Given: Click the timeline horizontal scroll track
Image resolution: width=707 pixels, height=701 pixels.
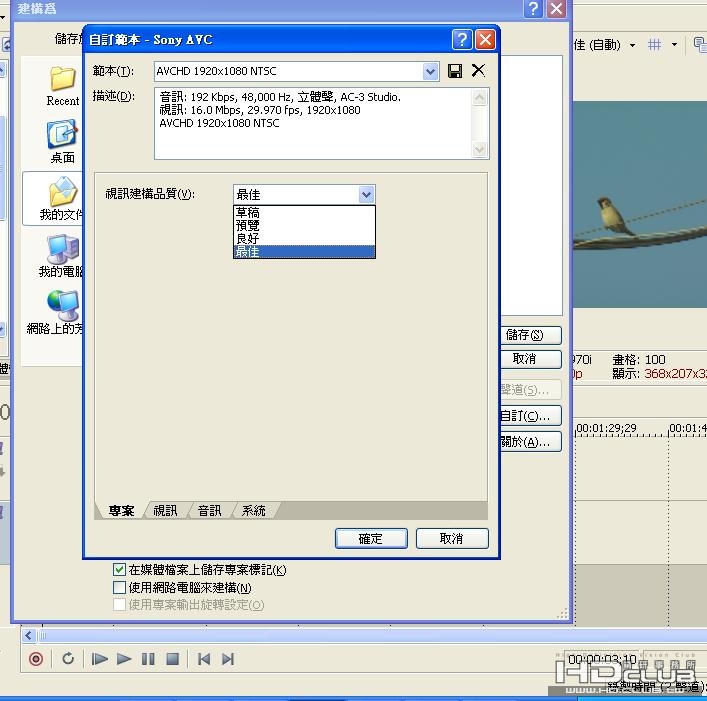Looking at the screenshot, I should [370, 636].
